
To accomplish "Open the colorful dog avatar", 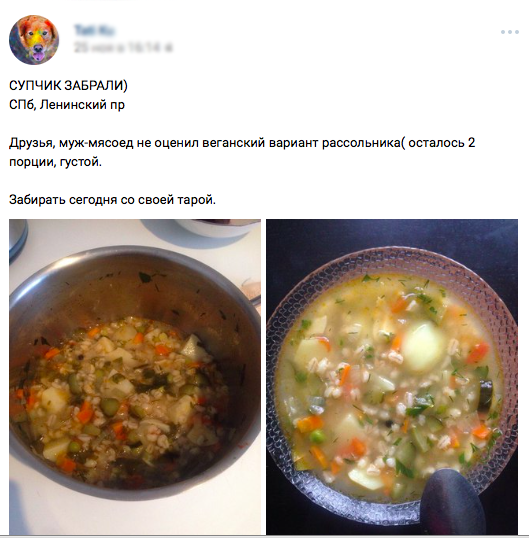I will pyautogui.click(x=34, y=40).
